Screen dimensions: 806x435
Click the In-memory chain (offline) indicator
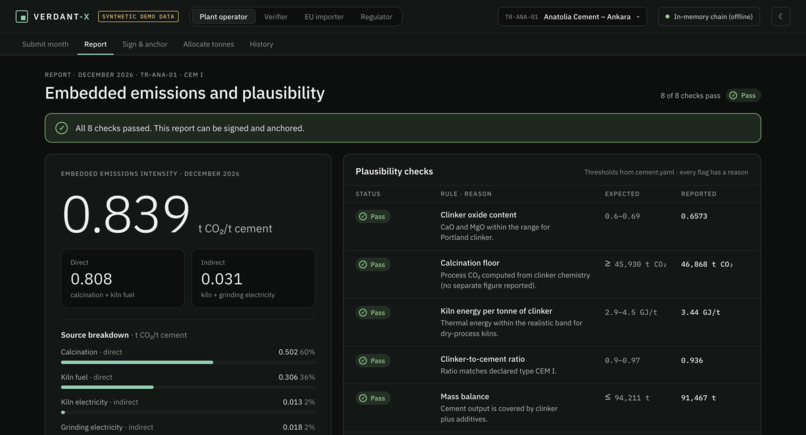(709, 16)
